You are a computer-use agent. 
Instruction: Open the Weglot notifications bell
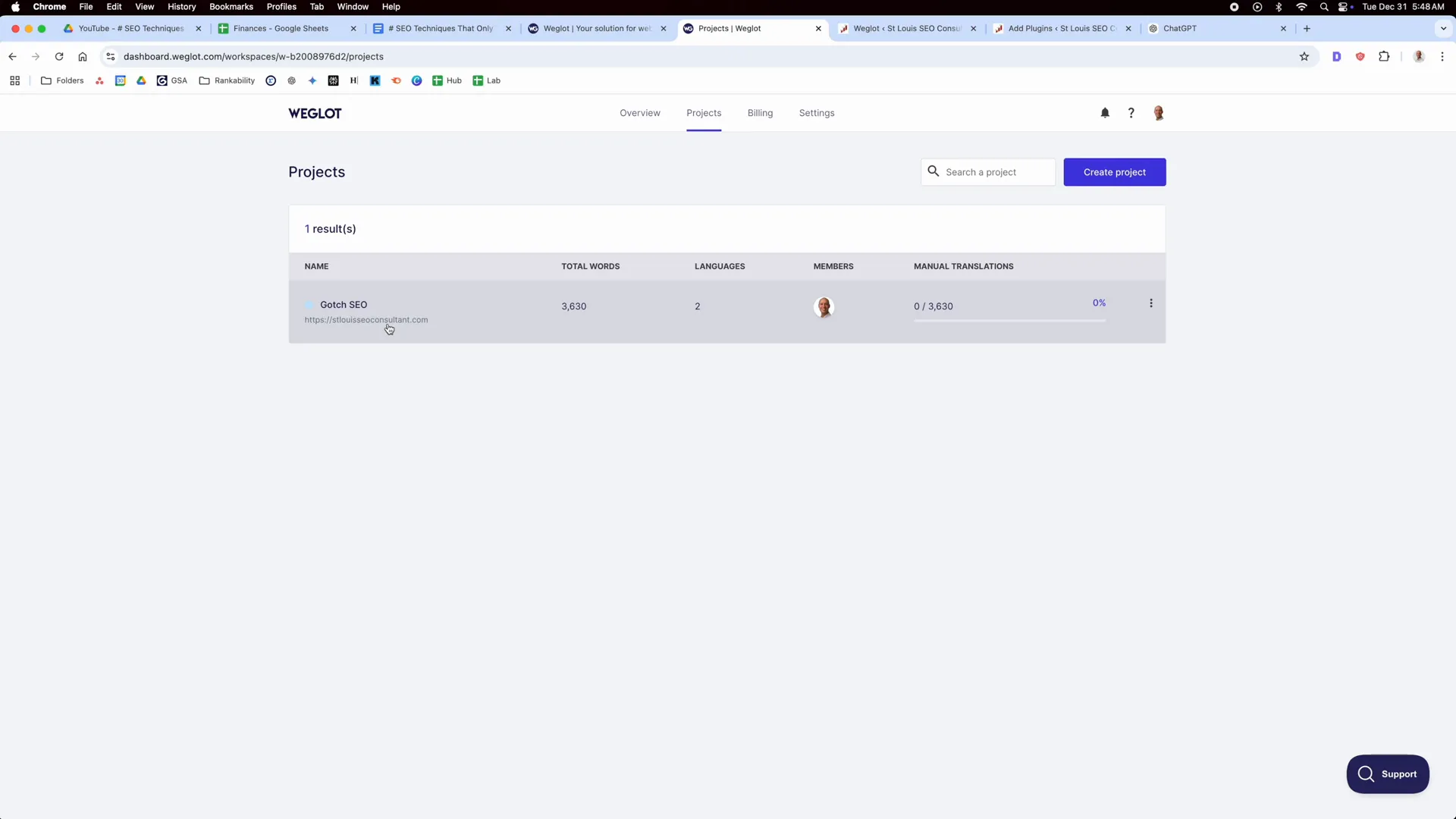coord(1105,112)
